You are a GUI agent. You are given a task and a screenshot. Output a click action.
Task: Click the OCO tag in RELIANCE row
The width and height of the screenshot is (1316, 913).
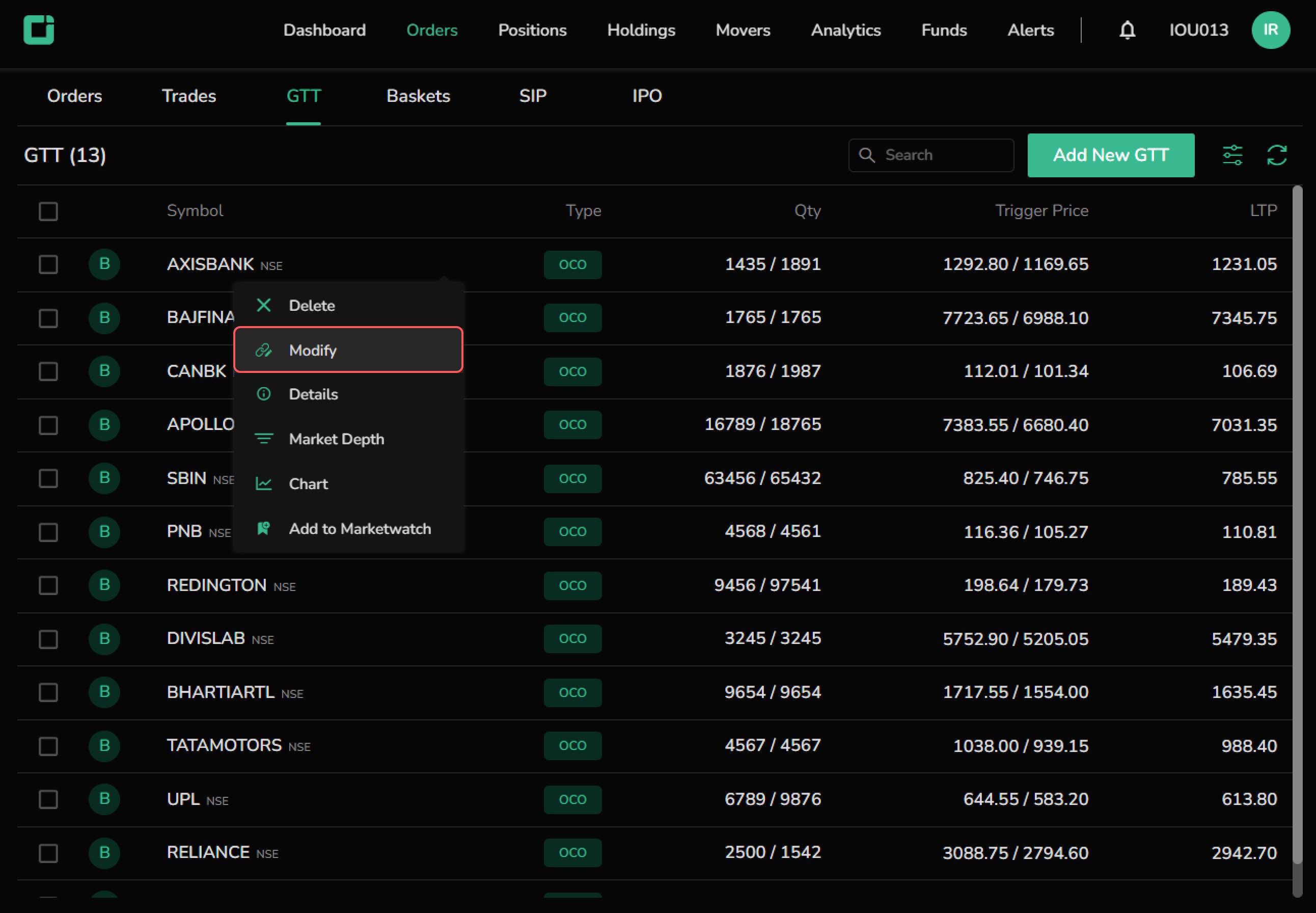point(572,852)
